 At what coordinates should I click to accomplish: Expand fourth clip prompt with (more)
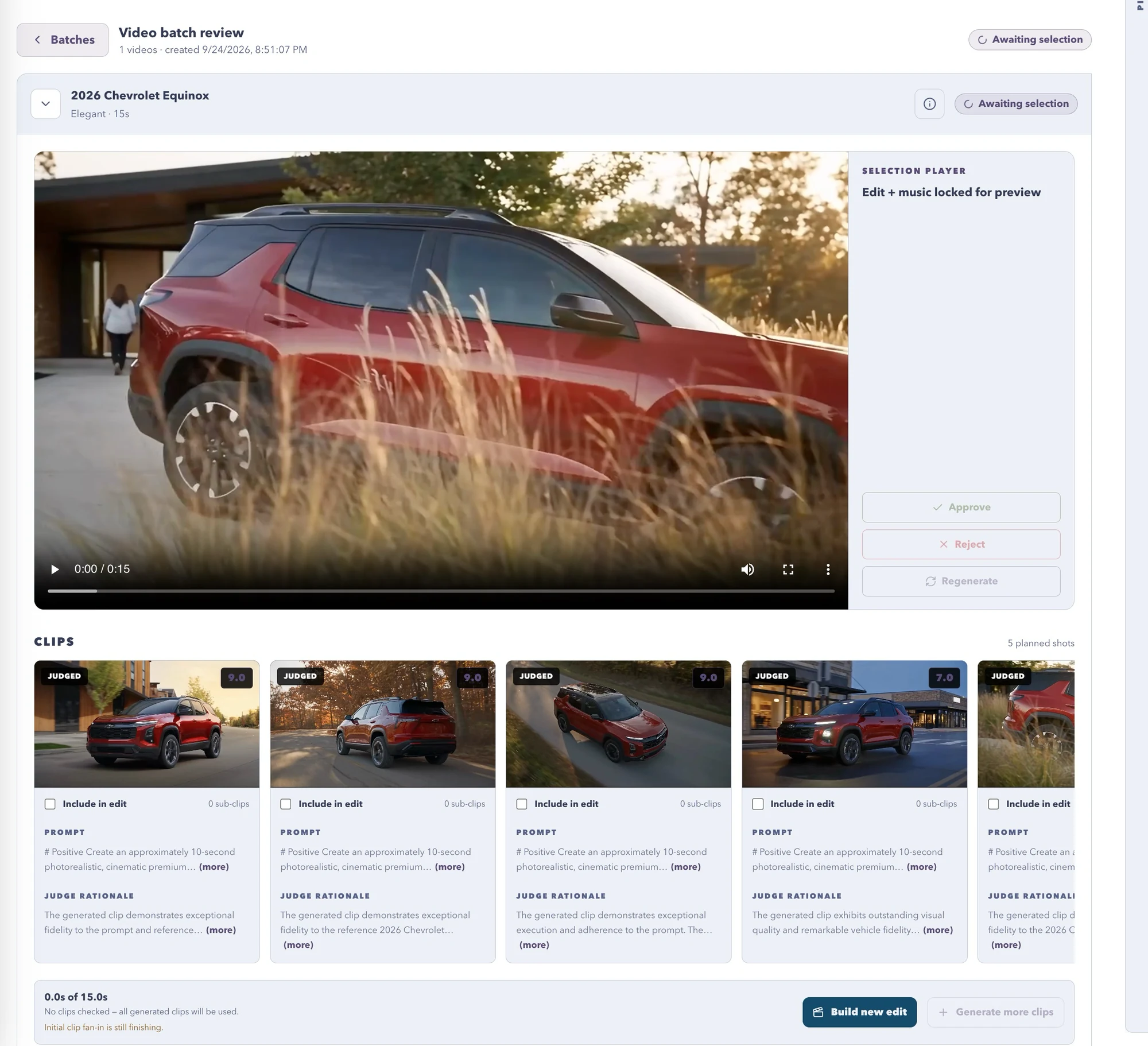click(922, 866)
